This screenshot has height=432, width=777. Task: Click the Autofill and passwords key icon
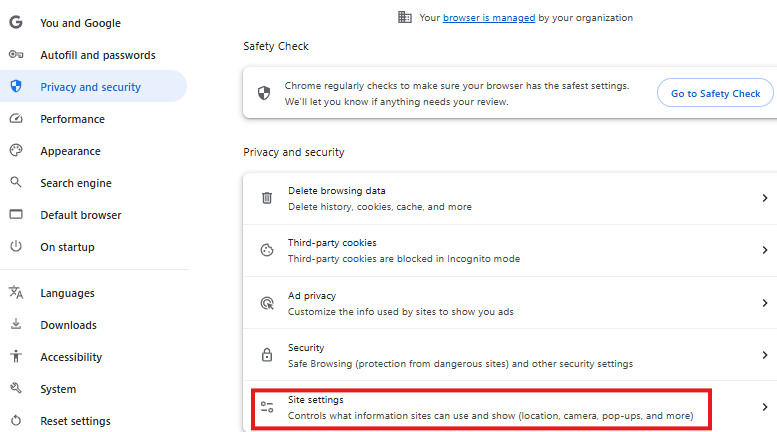pos(16,55)
